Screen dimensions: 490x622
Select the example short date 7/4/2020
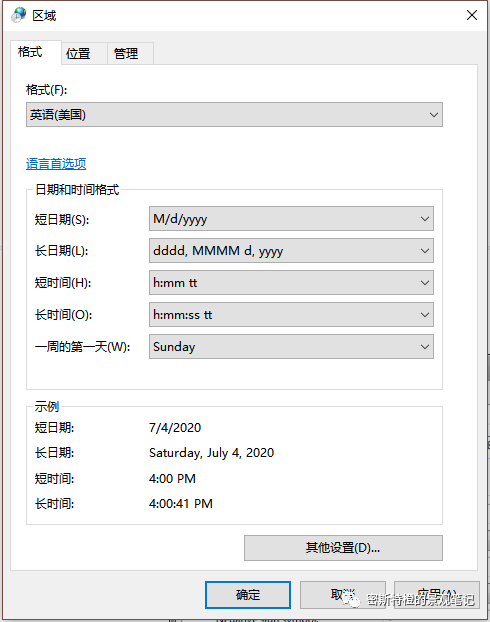pyautogui.click(x=175, y=428)
